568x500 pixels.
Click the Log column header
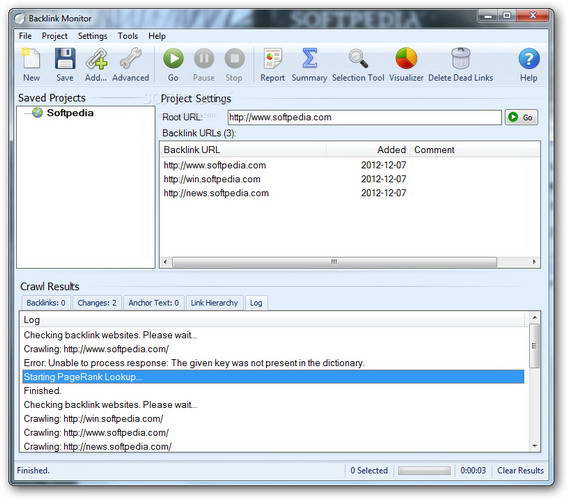click(273, 320)
